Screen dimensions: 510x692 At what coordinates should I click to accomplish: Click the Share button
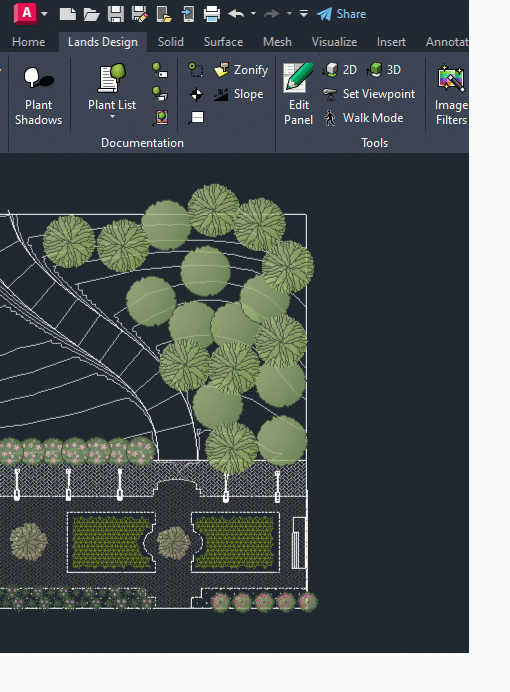341,14
